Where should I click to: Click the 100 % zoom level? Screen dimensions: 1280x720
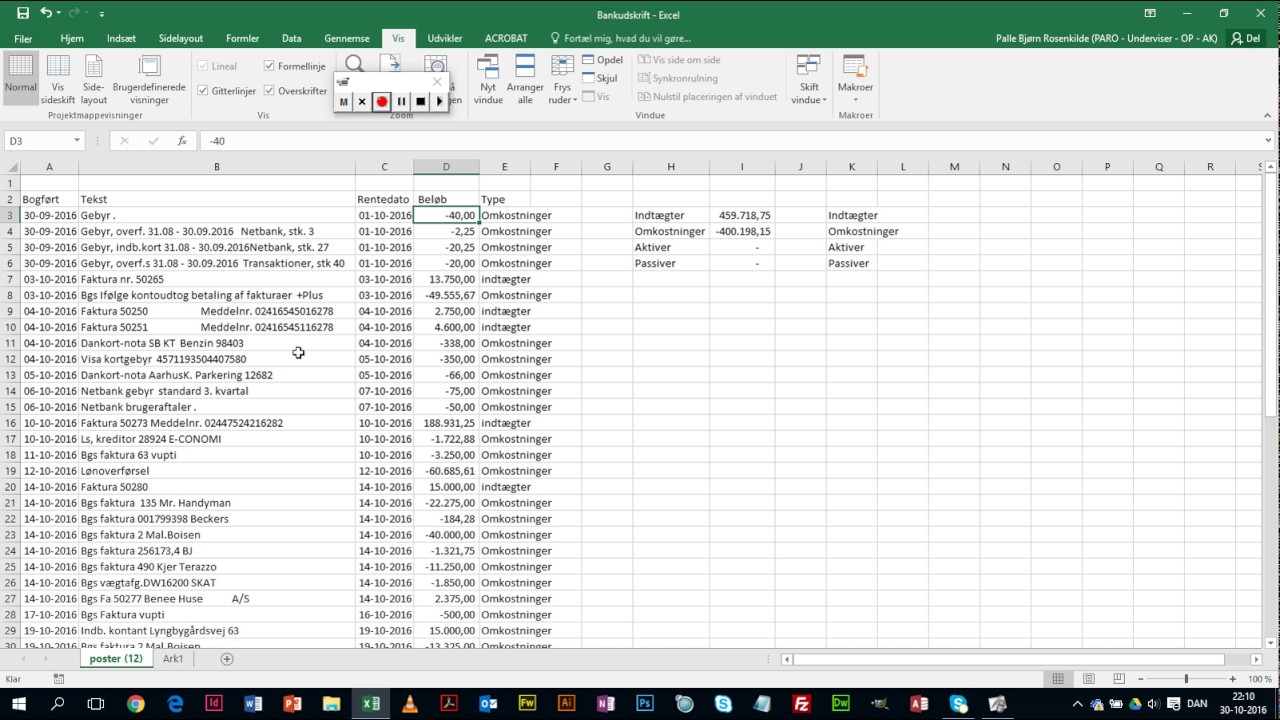pos(1259,679)
